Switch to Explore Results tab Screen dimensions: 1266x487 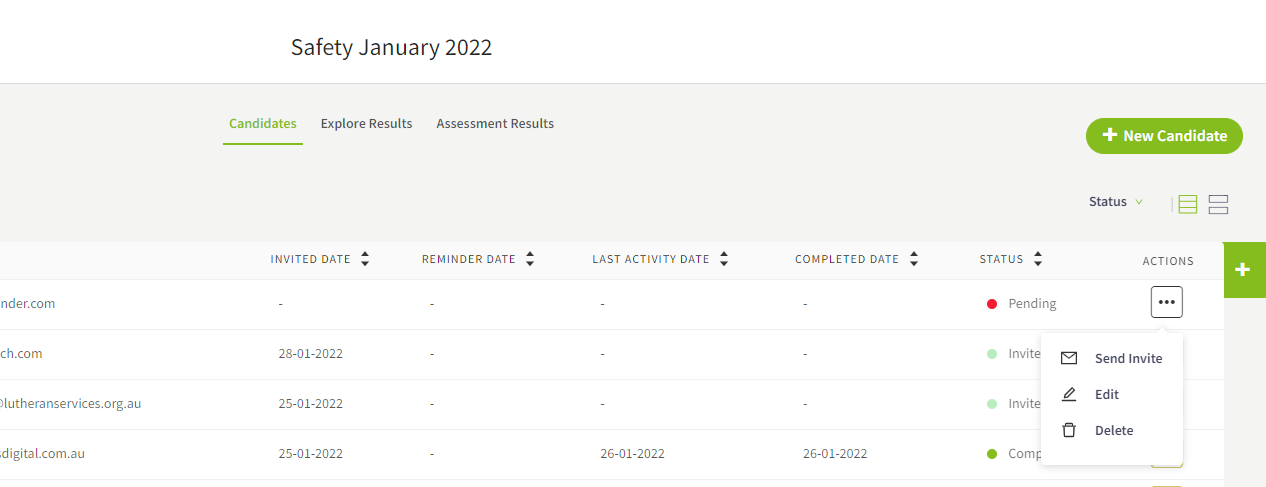366,124
